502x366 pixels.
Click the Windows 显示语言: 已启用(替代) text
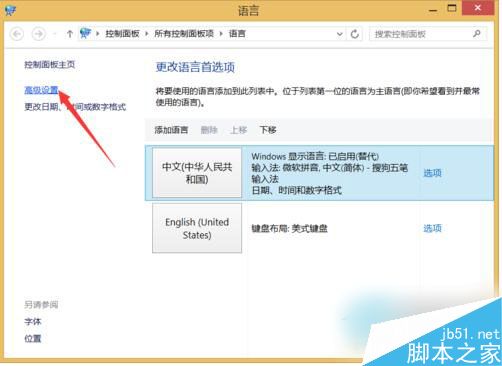tap(315, 156)
